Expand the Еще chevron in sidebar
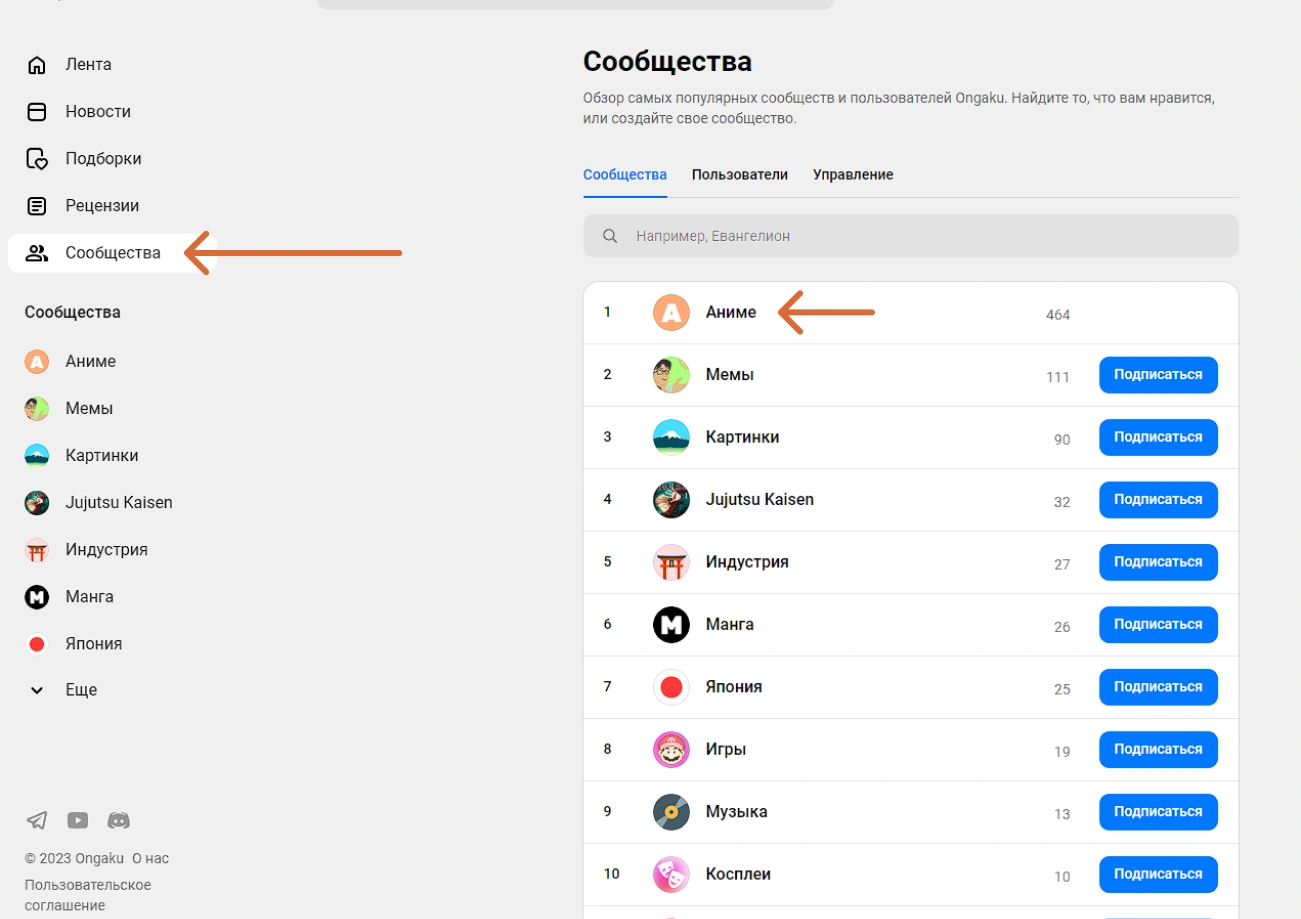 coord(37,690)
